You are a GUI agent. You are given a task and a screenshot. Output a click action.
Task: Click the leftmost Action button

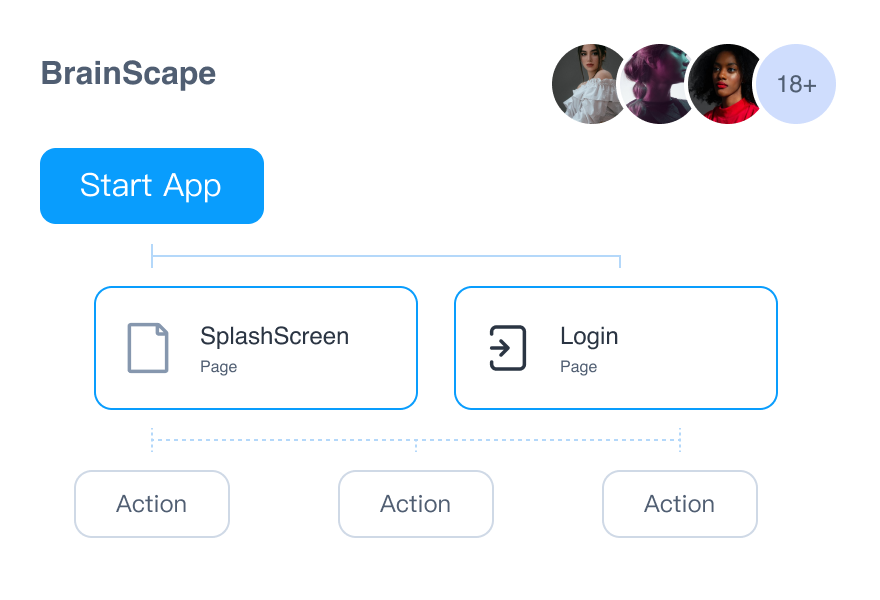152,504
